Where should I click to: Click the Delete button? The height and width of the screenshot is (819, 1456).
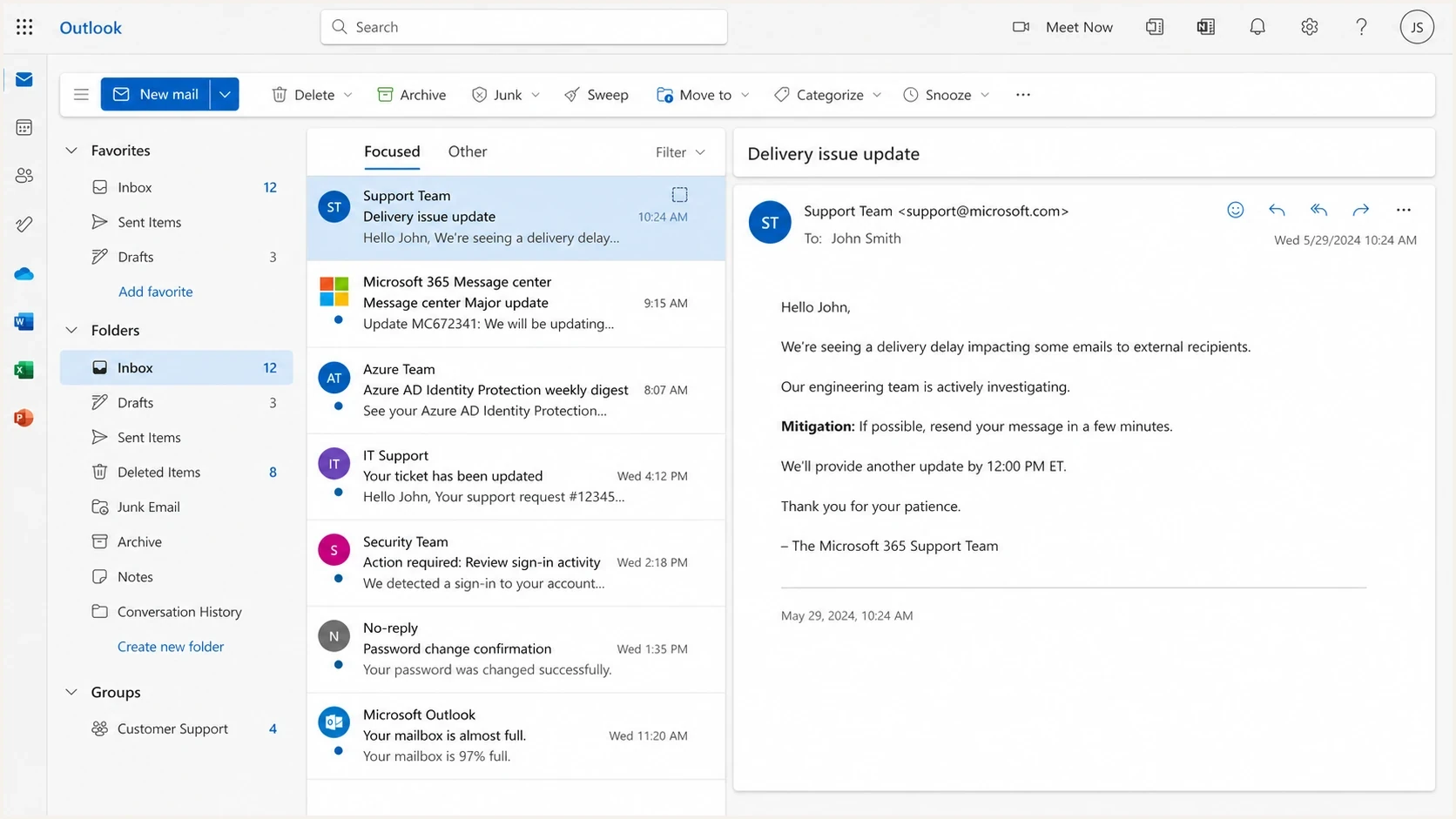click(x=303, y=94)
